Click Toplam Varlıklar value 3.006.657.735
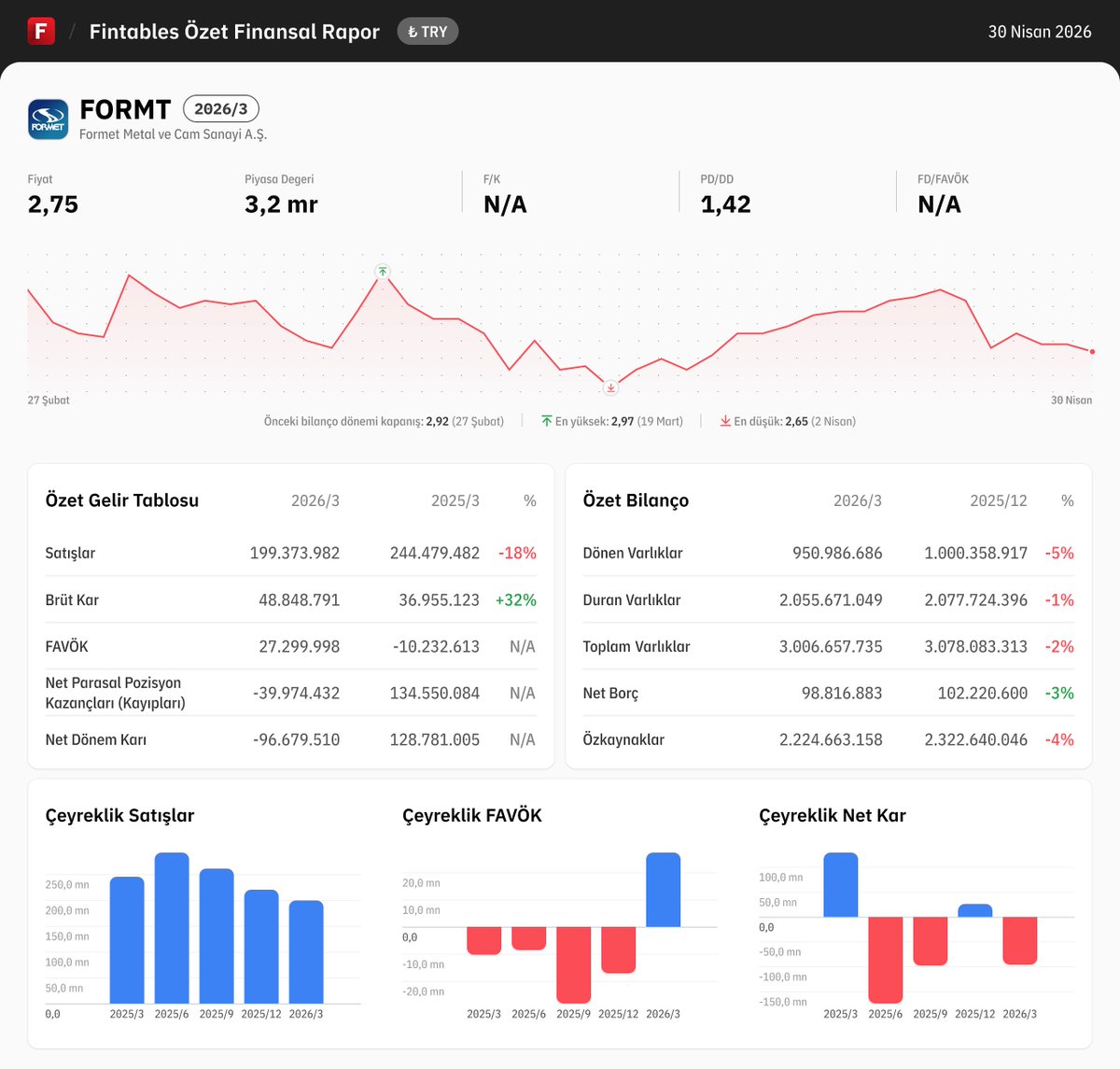The height and width of the screenshot is (1069, 1120). pos(831,646)
